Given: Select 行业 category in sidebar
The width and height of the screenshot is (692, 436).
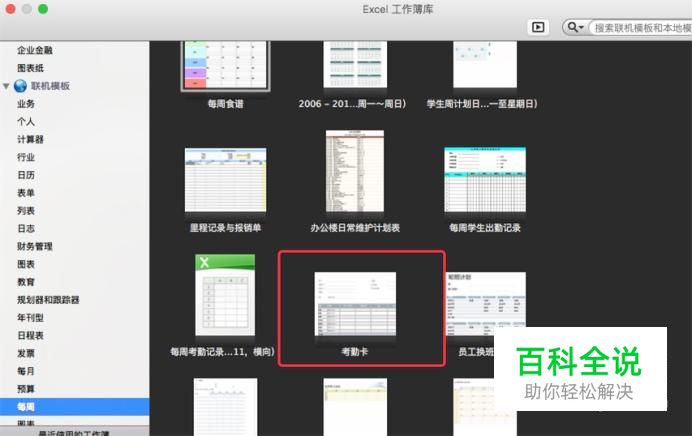Looking at the screenshot, I should 26,157.
